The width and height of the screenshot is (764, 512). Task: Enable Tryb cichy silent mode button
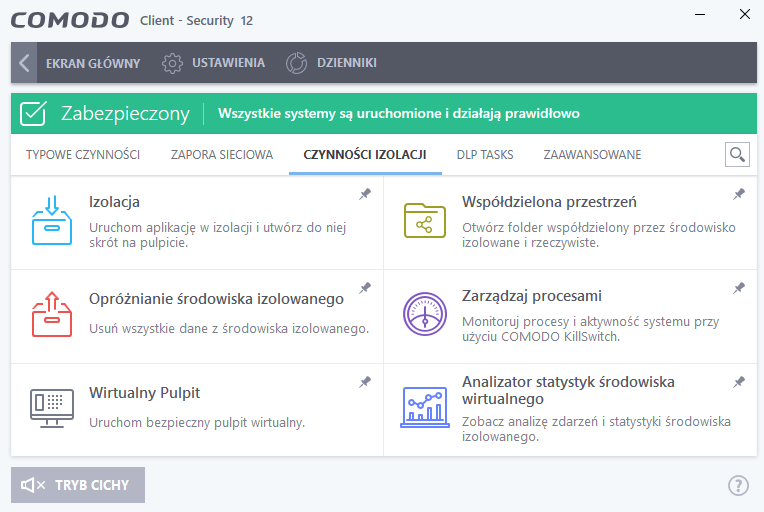coord(78,485)
